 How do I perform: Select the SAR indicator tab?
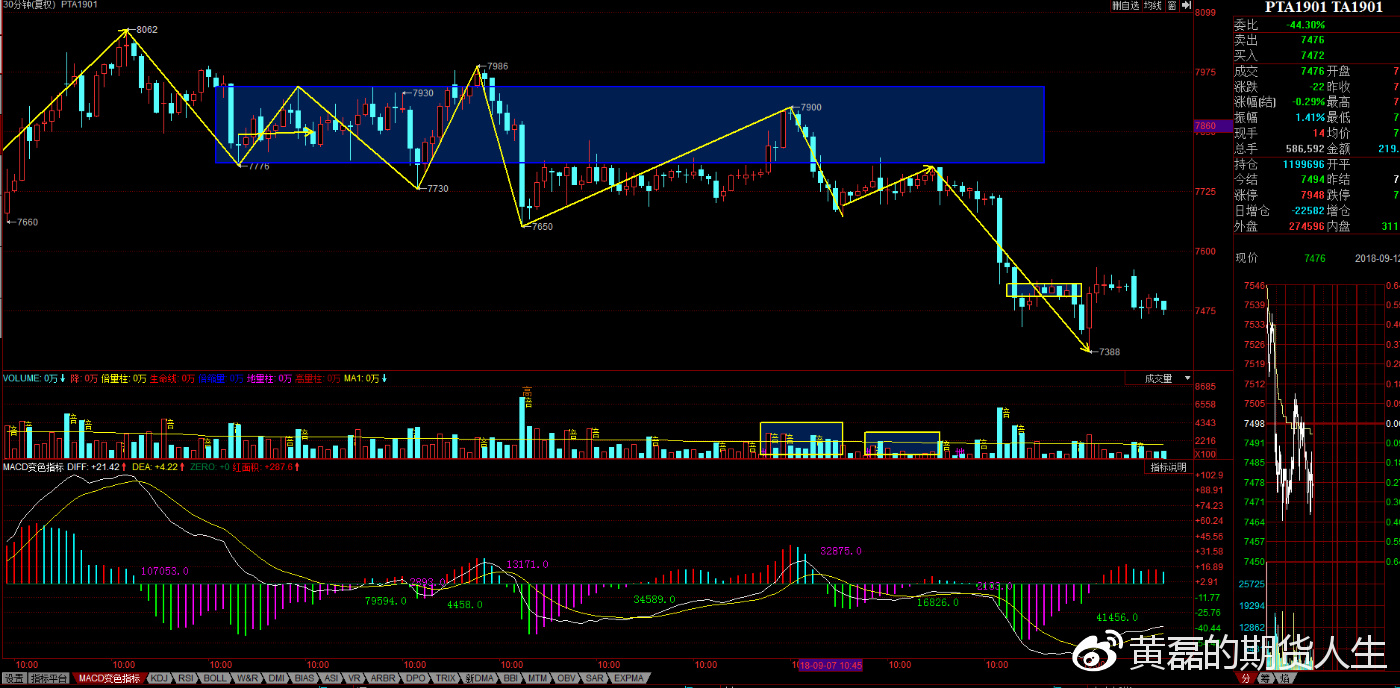pyautogui.click(x=595, y=679)
